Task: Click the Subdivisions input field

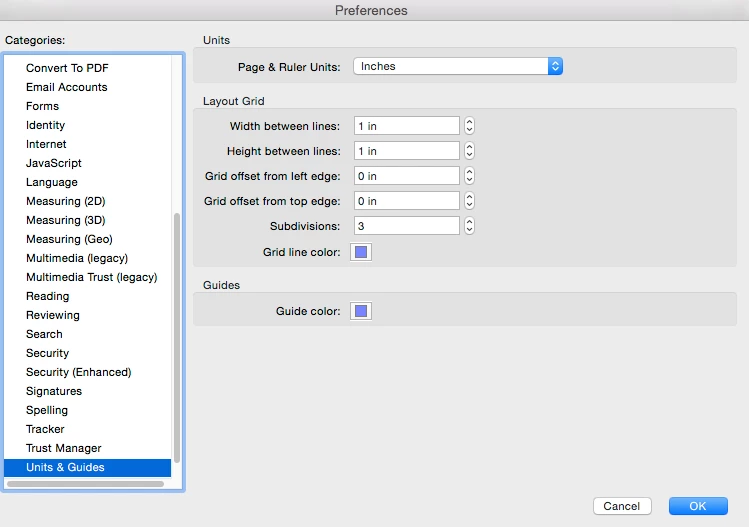Action: coord(407,226)
